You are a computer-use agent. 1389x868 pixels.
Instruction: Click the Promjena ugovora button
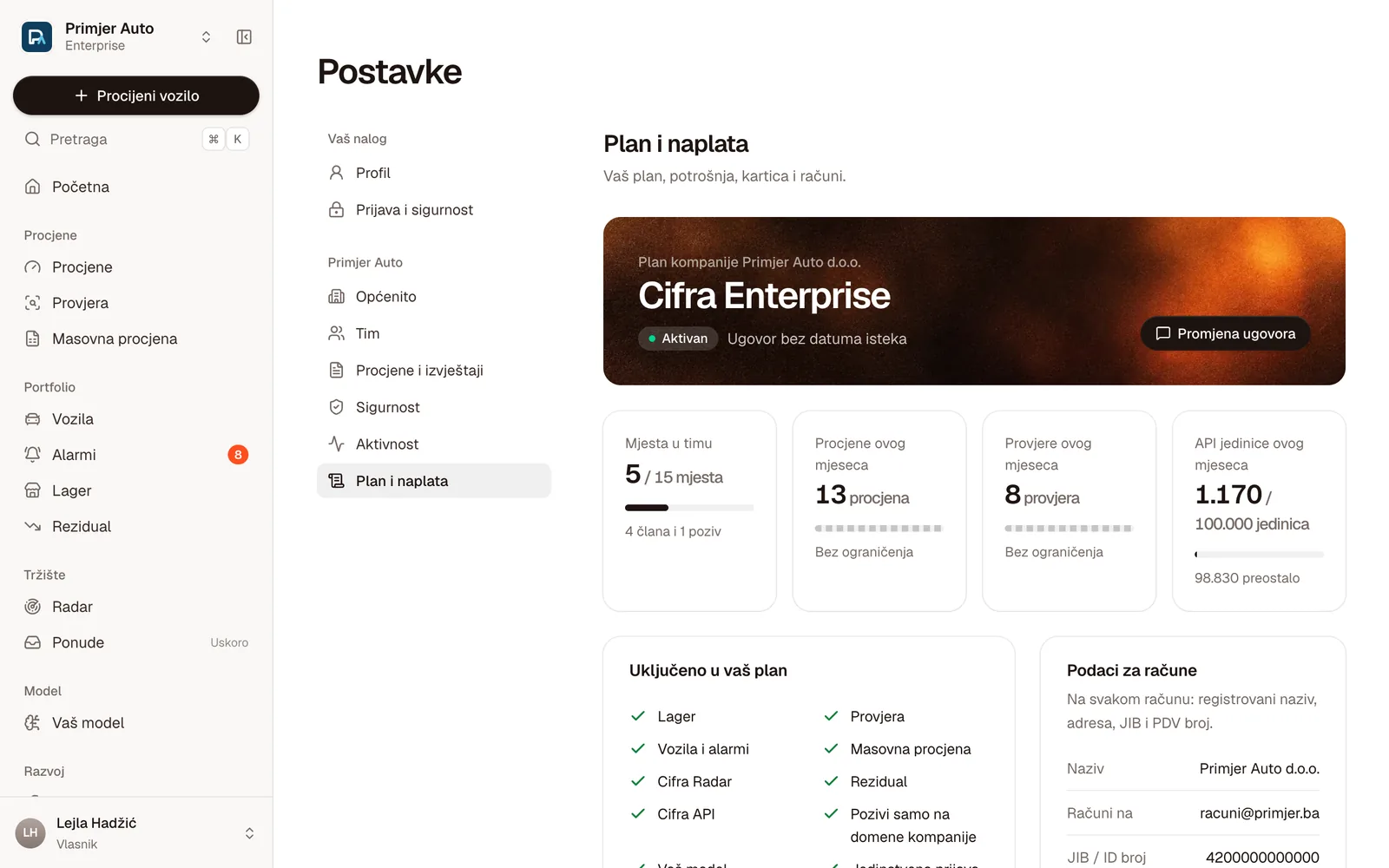(x=1225, y=333)
